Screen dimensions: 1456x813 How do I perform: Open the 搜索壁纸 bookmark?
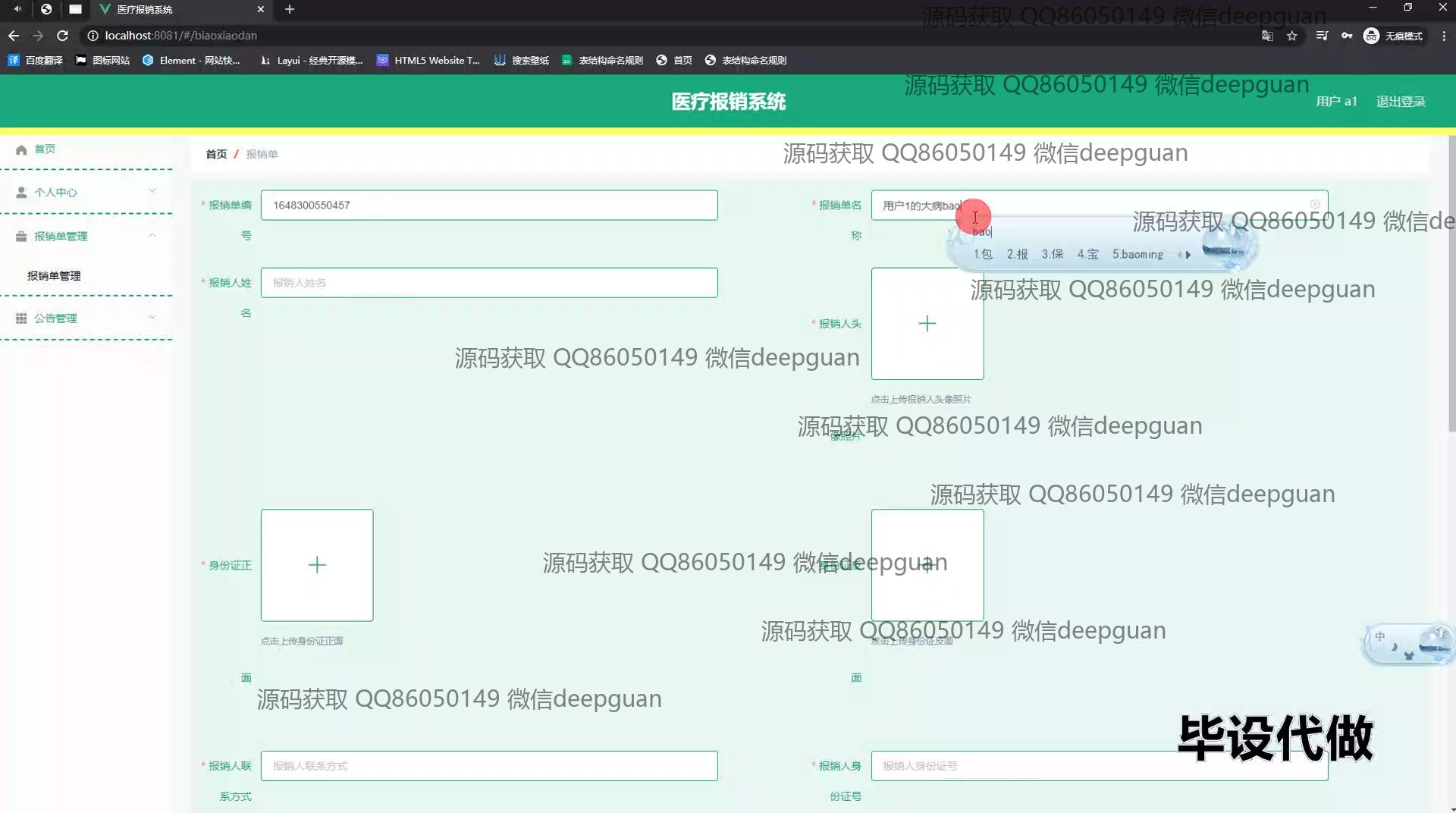tap(522, 61)
